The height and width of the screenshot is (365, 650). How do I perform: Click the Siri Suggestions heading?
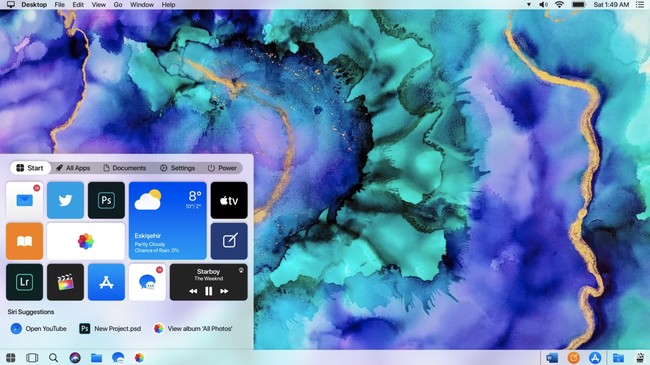click(x=31, y=312)
